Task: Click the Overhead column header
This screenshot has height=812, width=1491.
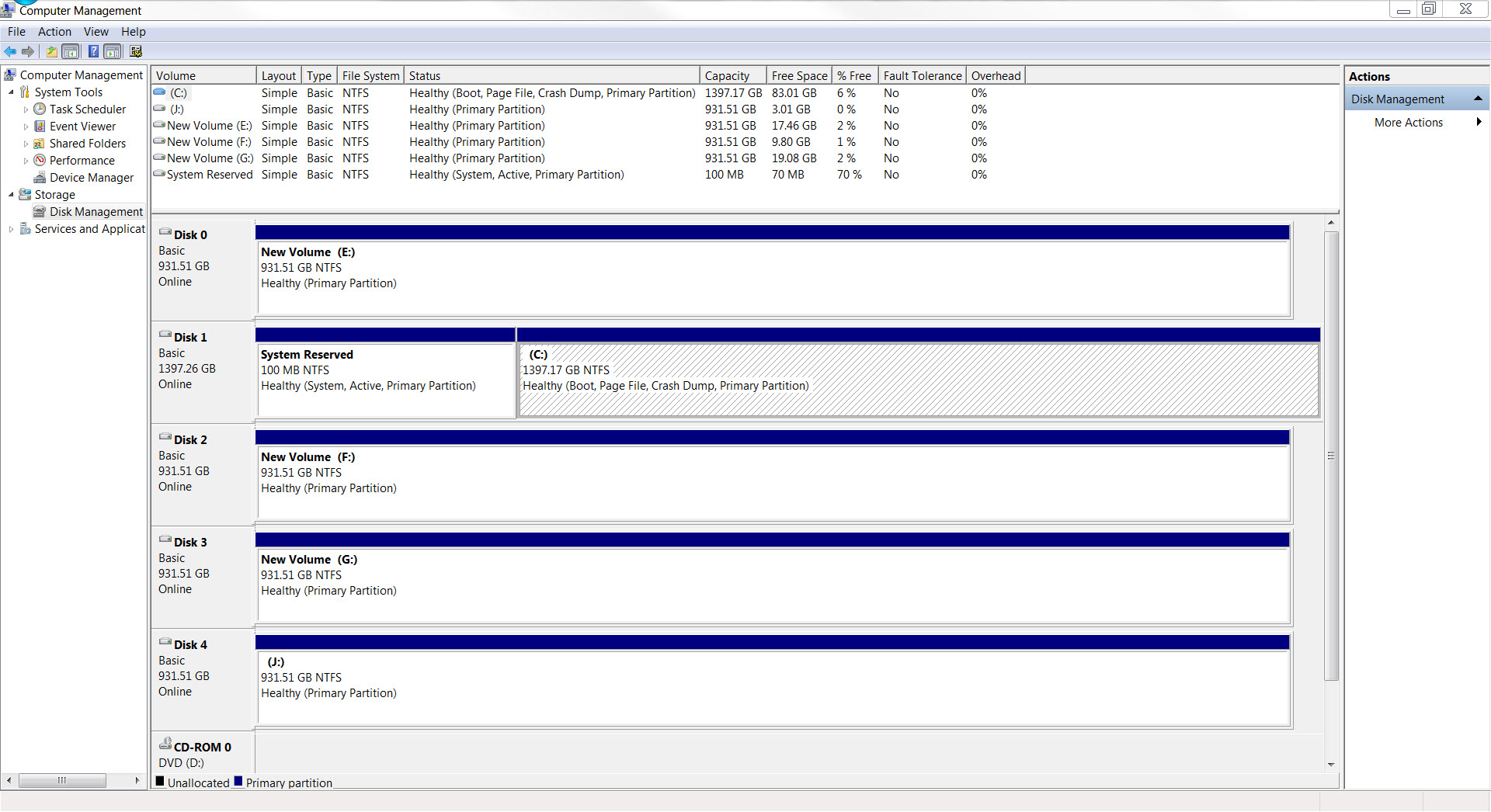Action: coord(996,75)
